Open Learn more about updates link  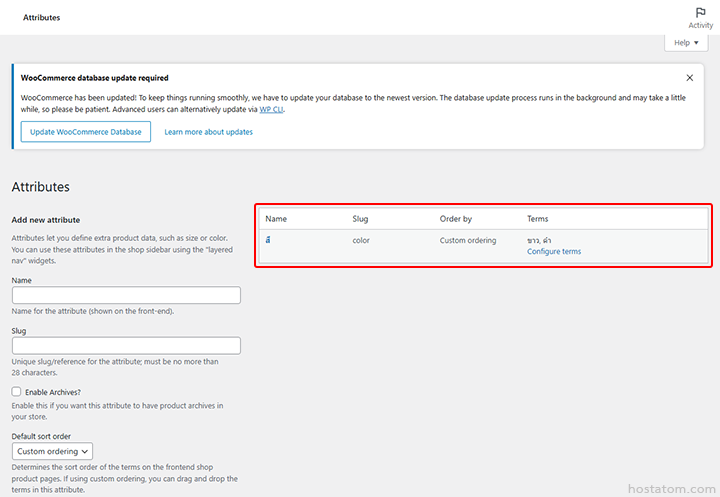208,132
